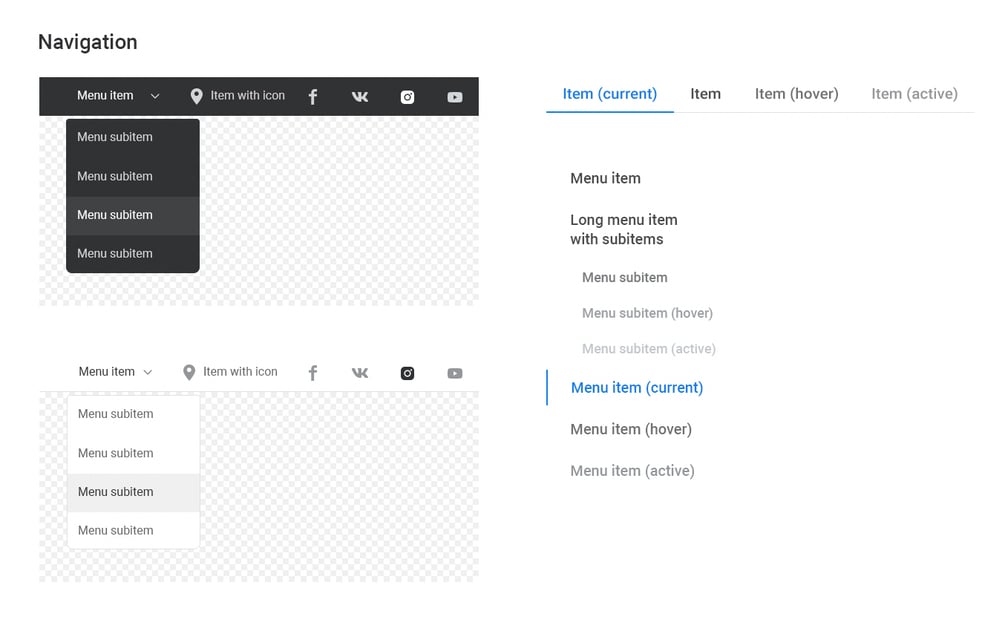Click 'Menu subitem (hover)' link

(x=647, y=313)
